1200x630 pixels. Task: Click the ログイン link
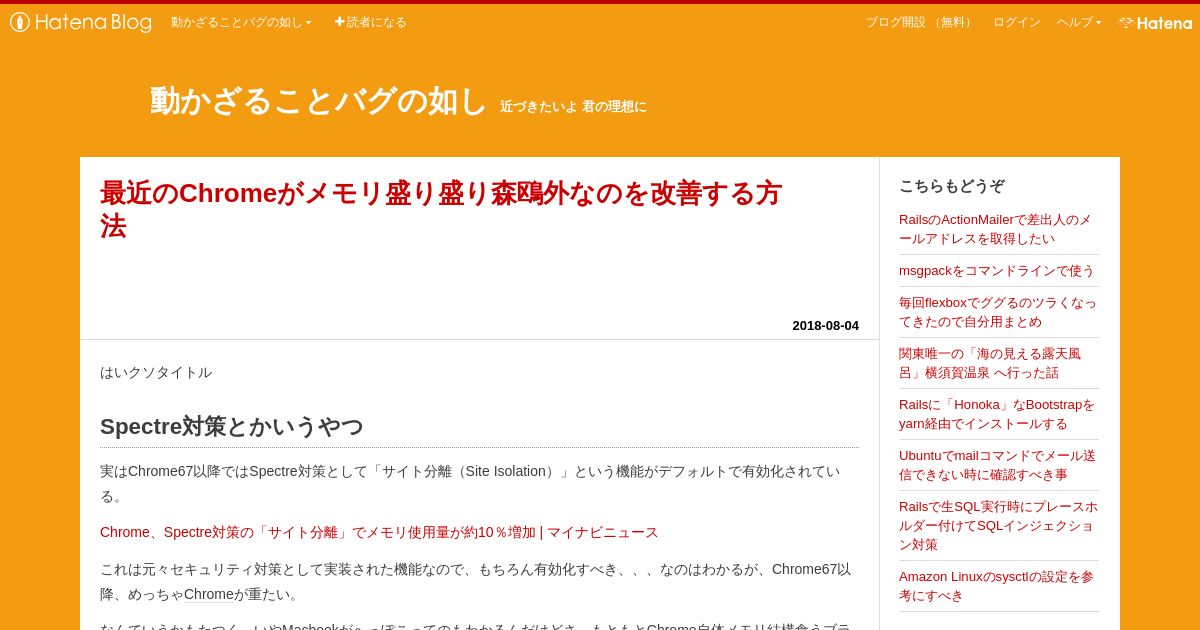coord(1017,22)
